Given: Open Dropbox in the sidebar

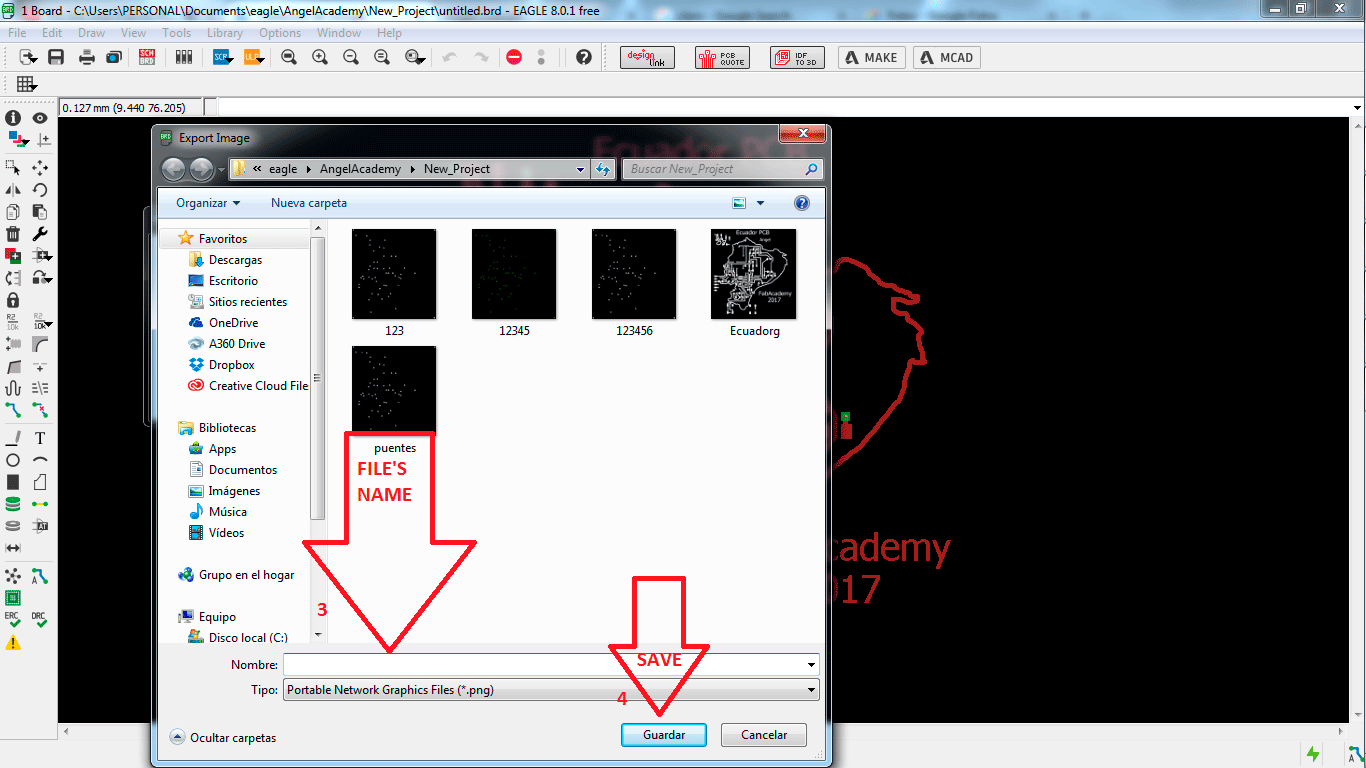Looking at the screenshot, I should [x=231, y=365].
